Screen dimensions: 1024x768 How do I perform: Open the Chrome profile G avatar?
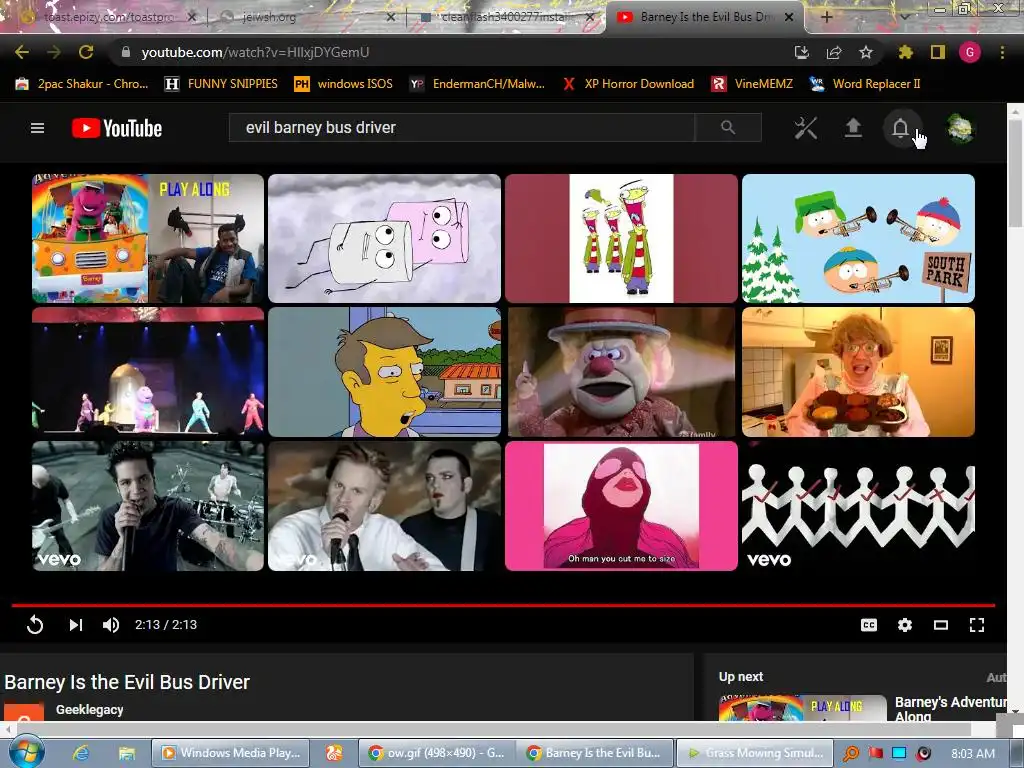(x=970, y=52)
